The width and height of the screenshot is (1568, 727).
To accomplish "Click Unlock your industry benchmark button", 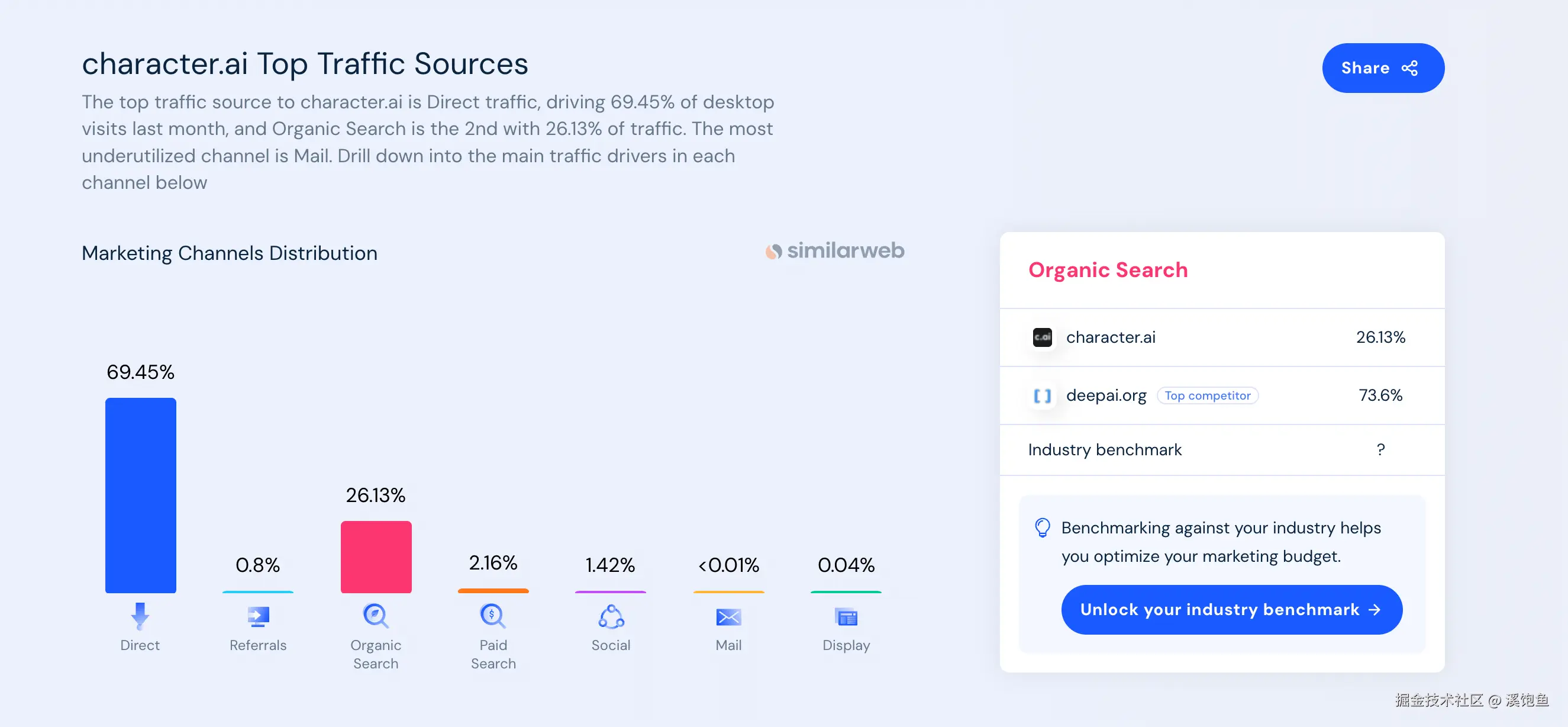I will (x=1231, y=610).
